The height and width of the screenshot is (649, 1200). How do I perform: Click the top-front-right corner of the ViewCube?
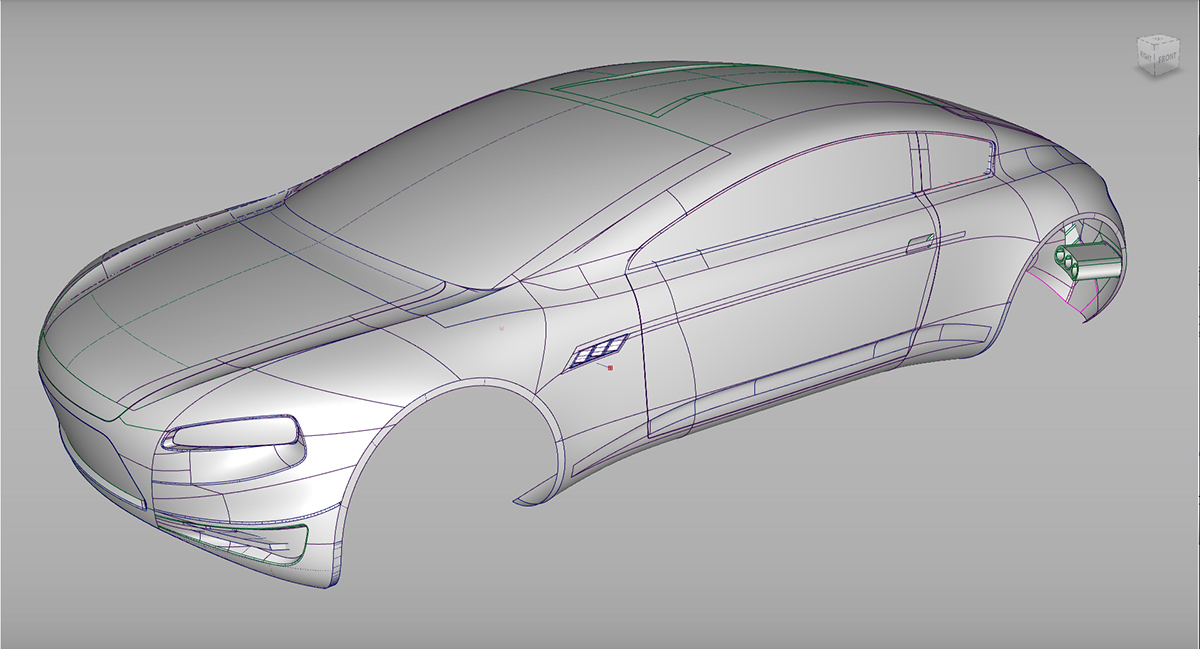[x=1155, y=44]
